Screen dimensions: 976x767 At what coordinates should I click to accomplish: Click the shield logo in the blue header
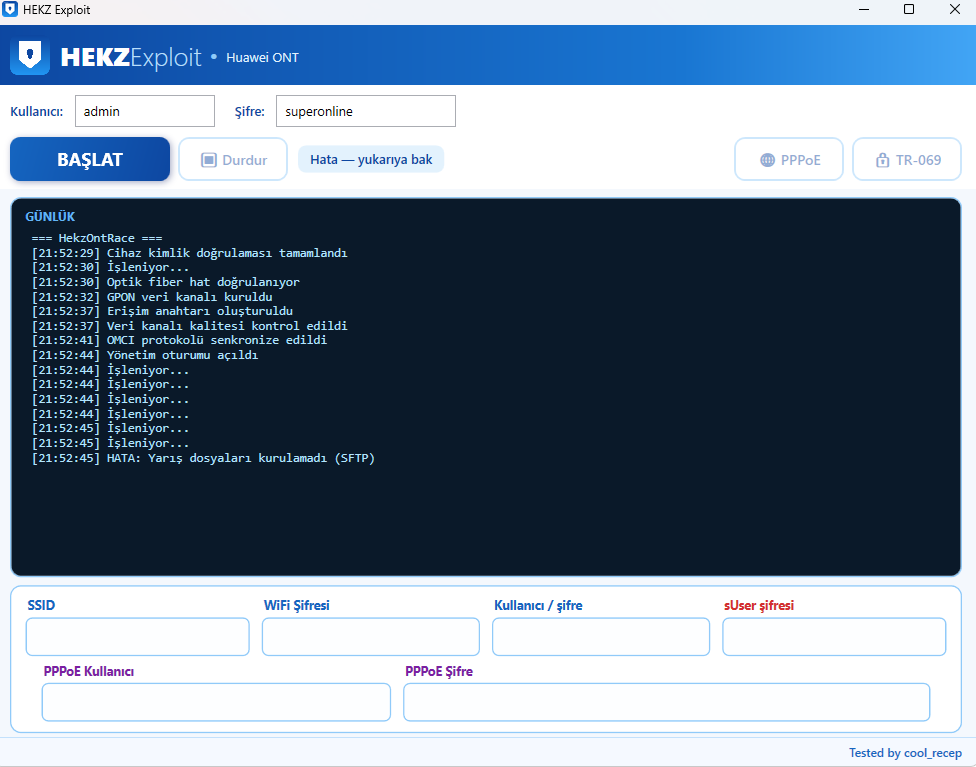point(30,56)
